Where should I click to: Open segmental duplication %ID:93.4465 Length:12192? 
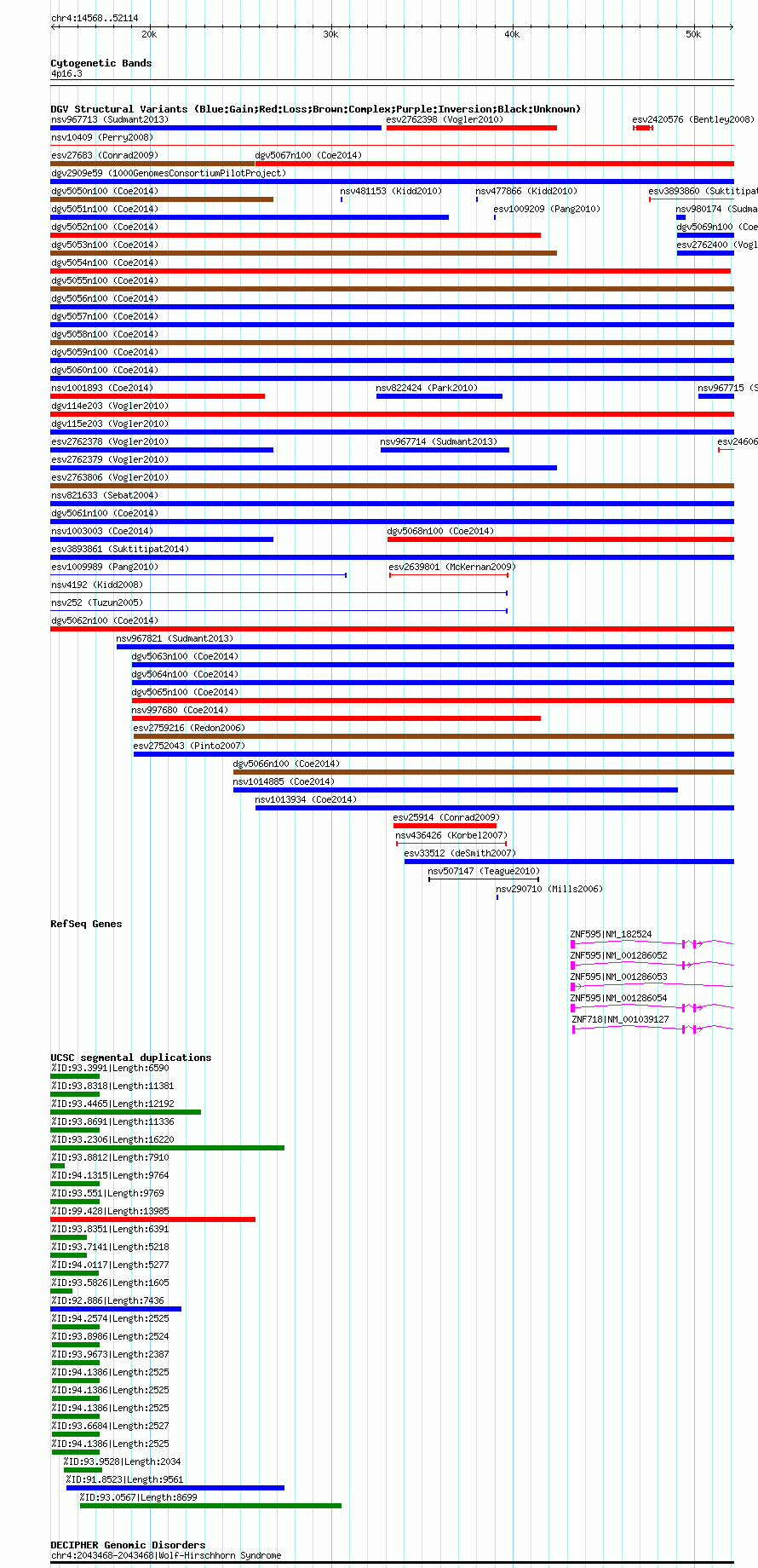click(x=126, y=1112)
